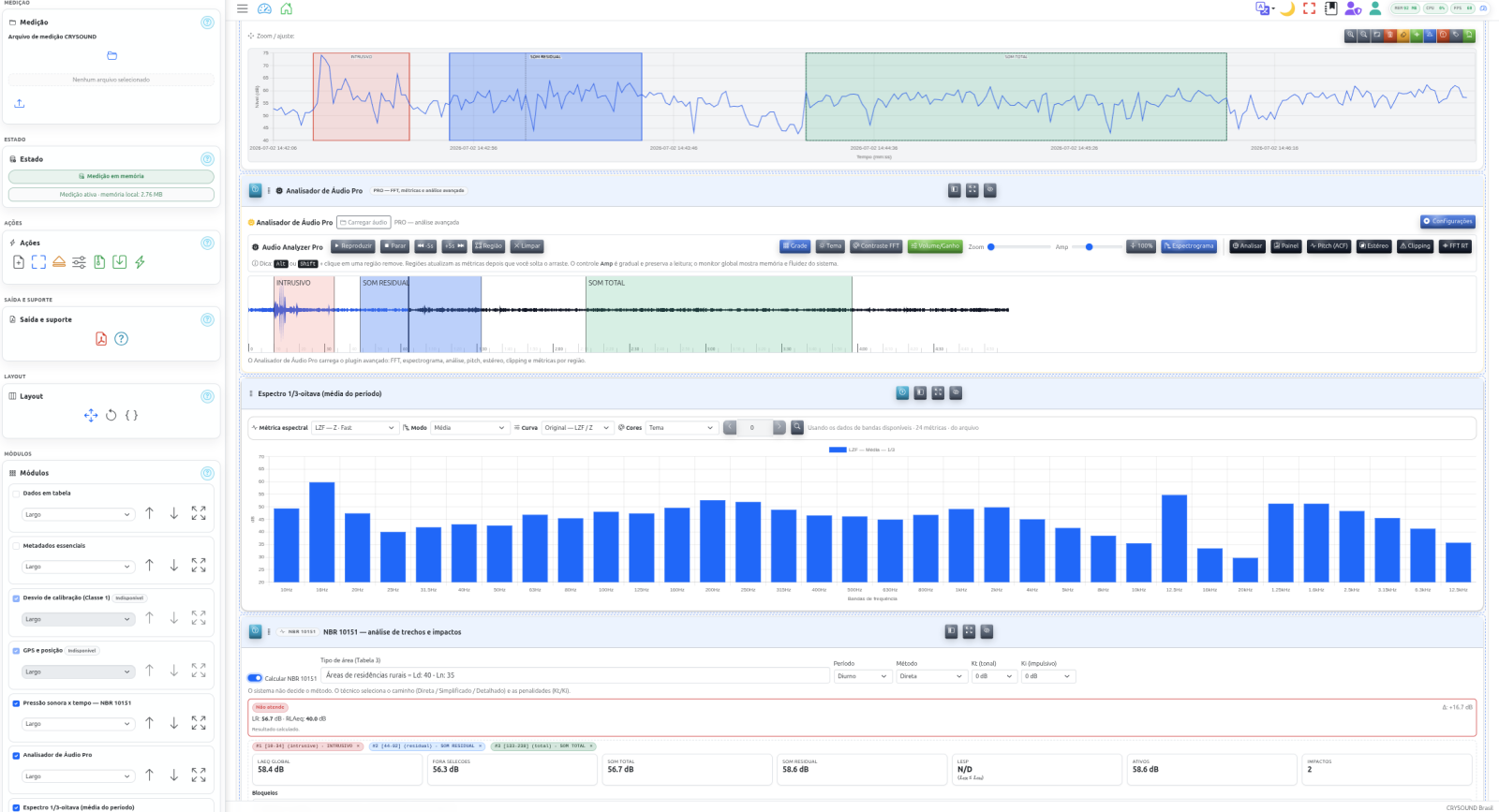The image size is (1499, 812).
Task: Click the Parar stop button
Action: click(395, 246)
